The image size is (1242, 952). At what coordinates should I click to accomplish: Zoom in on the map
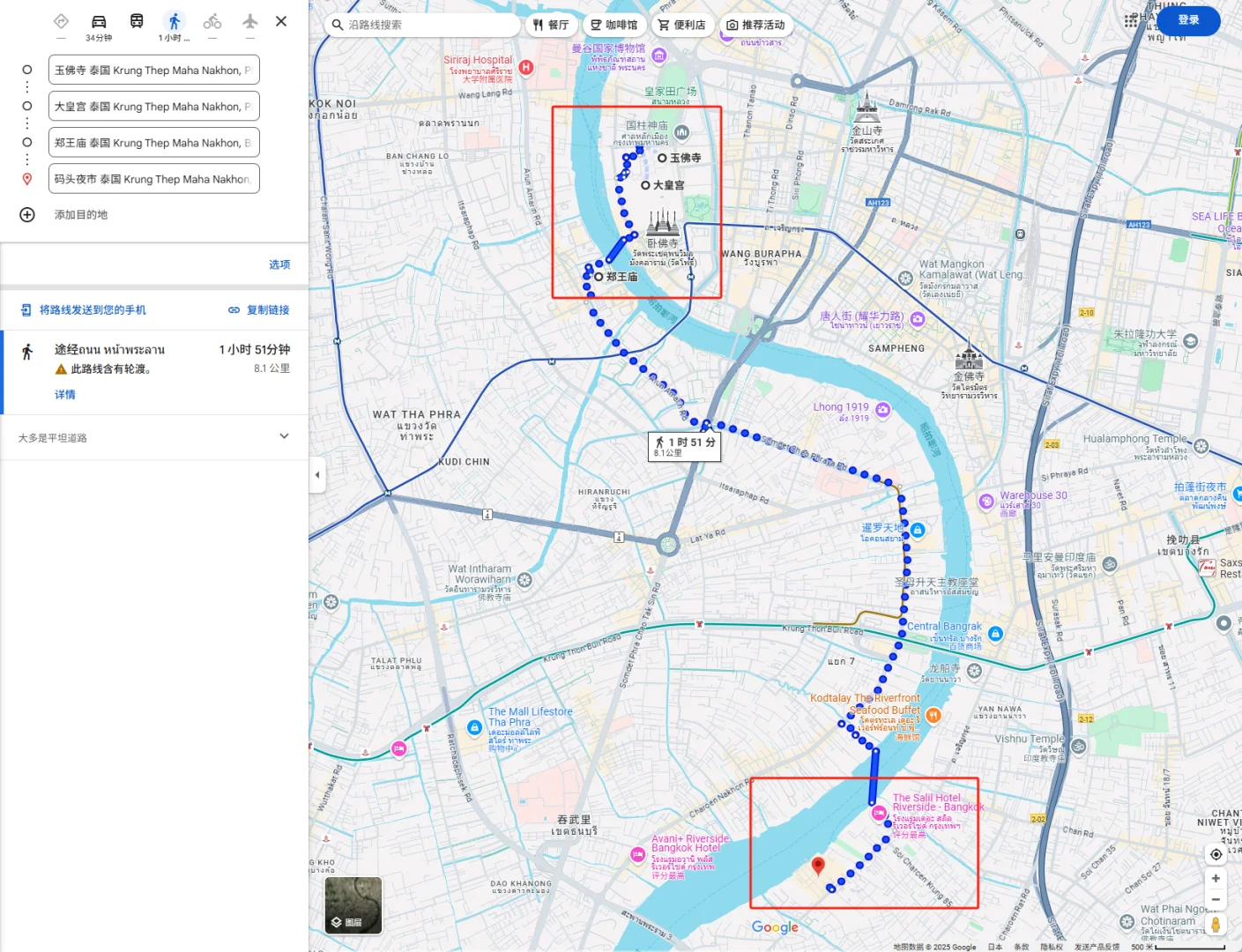tap(1216, 878)
